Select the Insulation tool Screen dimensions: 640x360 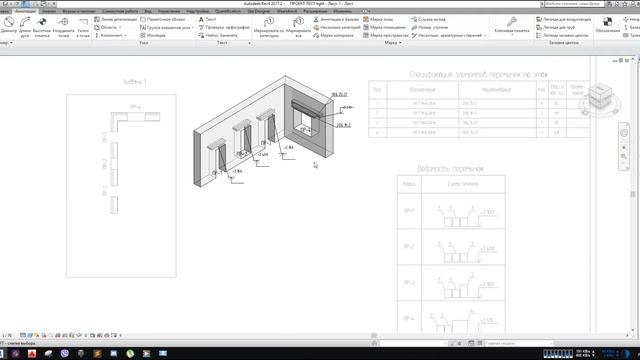153,36
